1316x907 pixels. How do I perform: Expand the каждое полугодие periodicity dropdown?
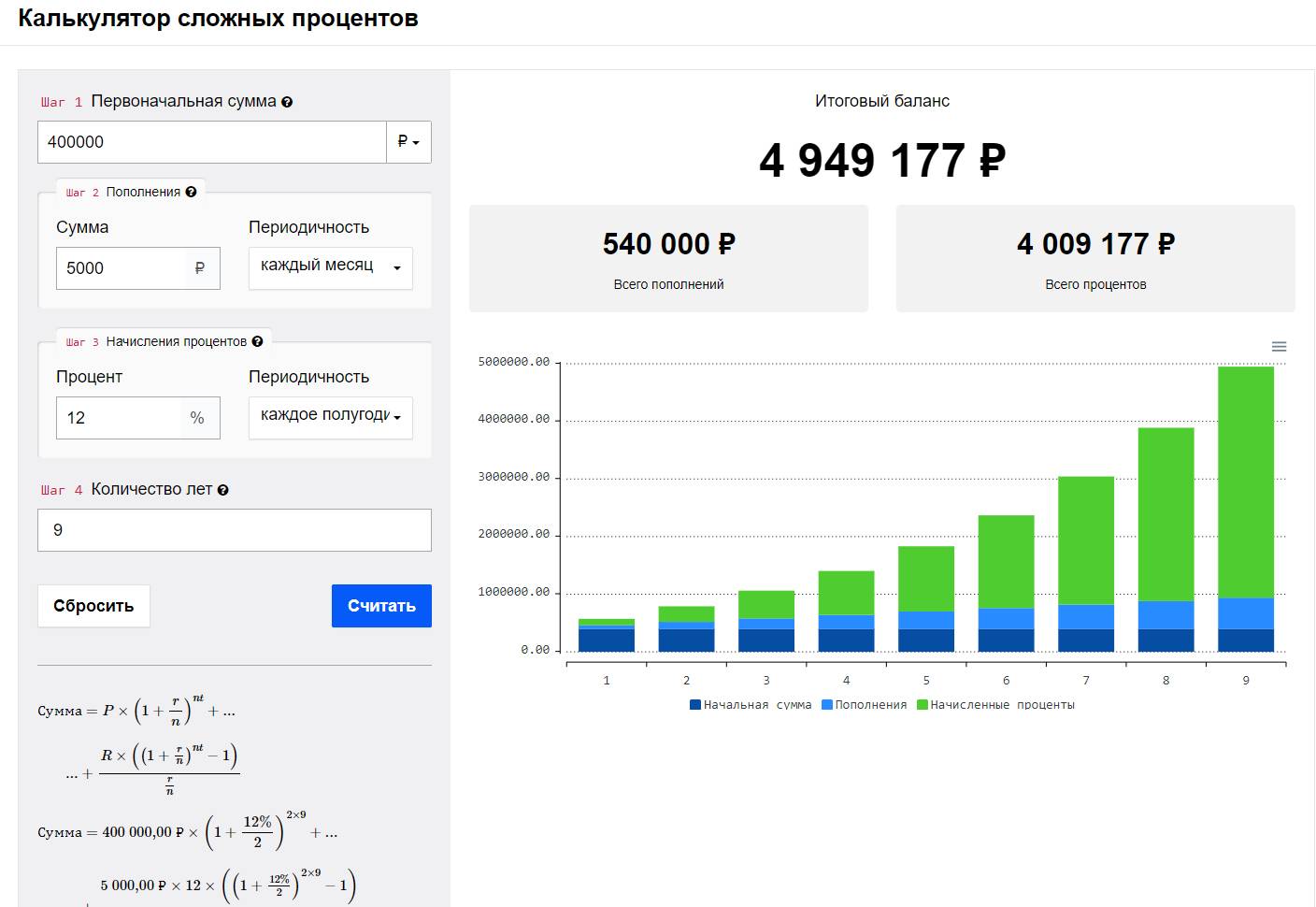coord(330,418)
